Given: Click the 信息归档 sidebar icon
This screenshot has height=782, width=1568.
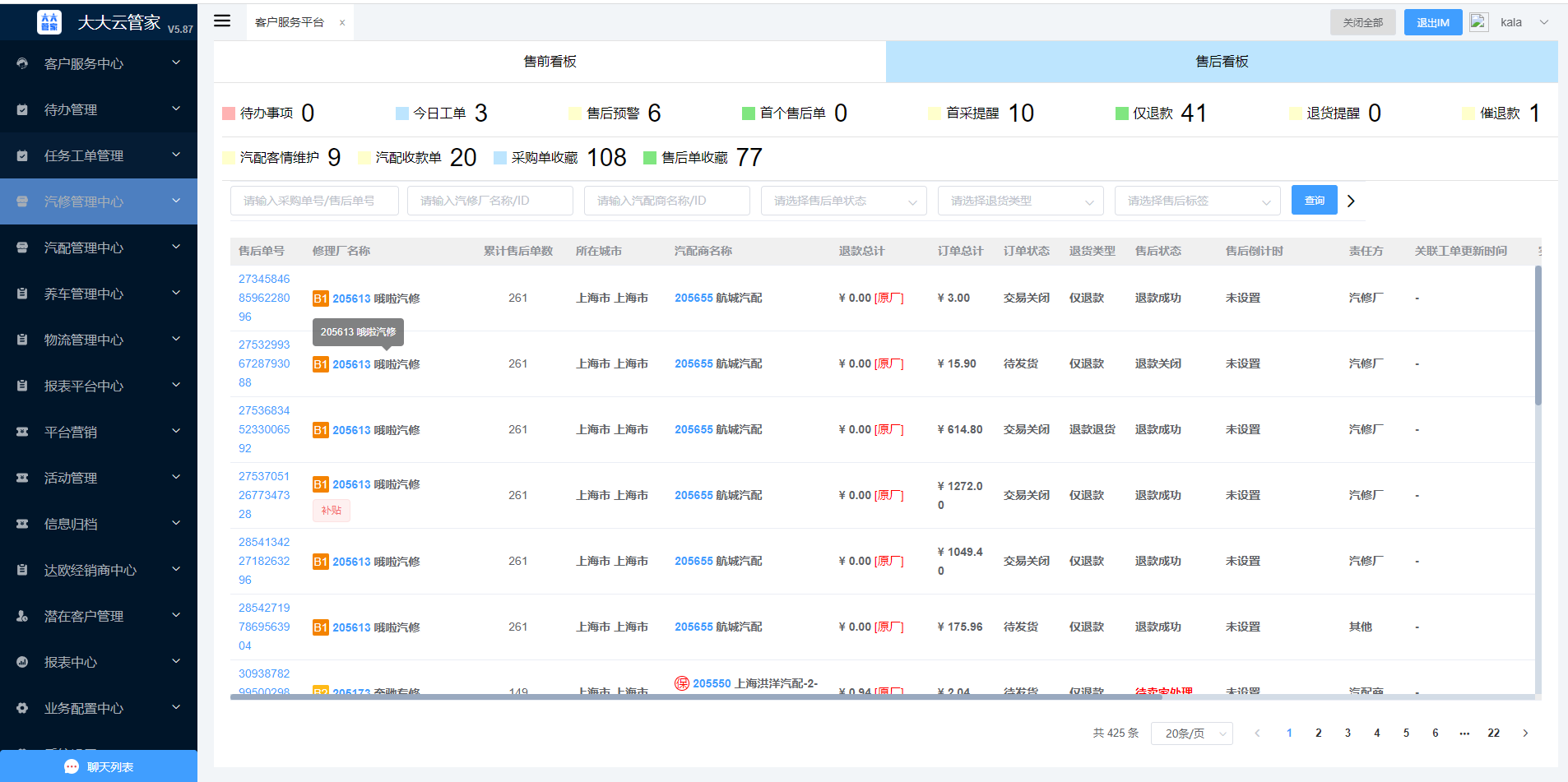Looking at the screenshot, I should click(22, 524).
